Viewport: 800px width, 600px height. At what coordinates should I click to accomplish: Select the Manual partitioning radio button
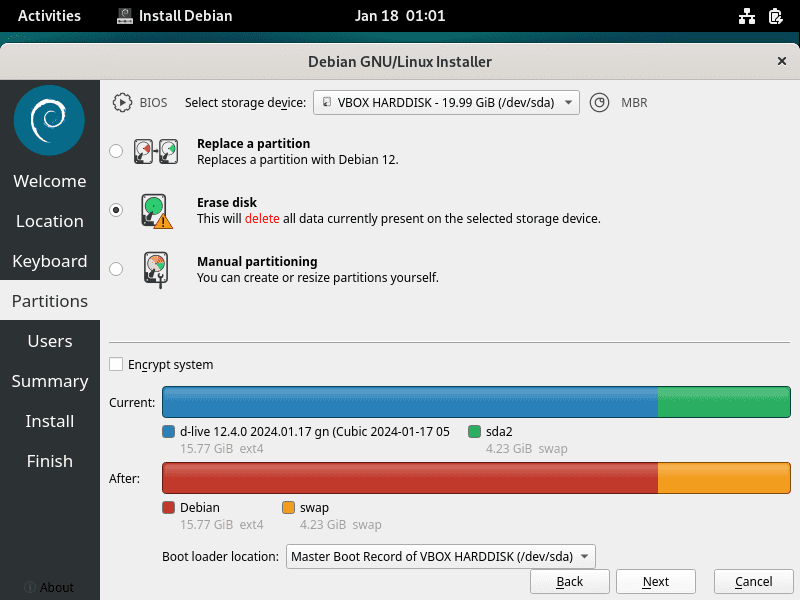click(116, 269)
